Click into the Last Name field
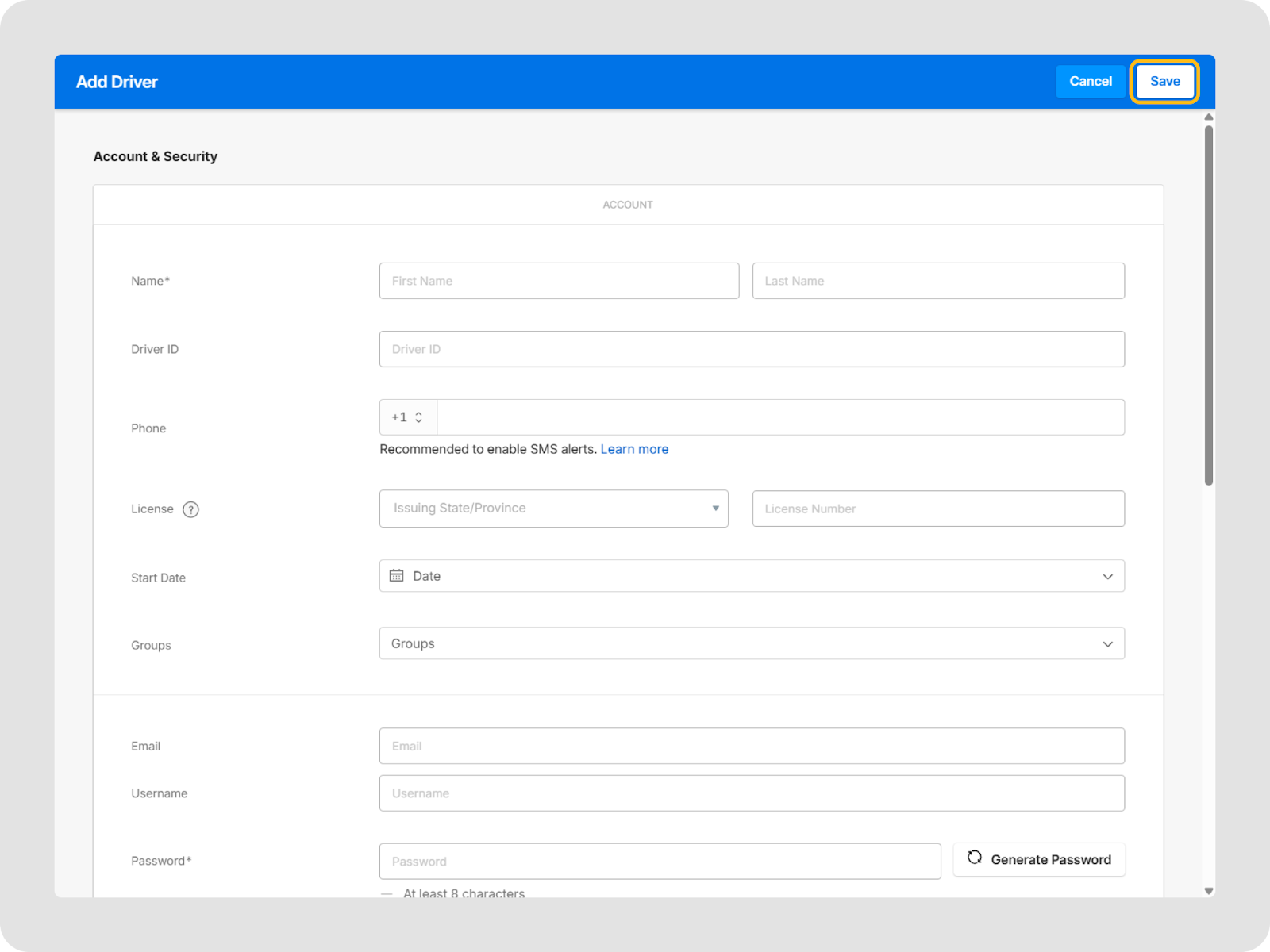1270x952 pixels. point(937,281)
